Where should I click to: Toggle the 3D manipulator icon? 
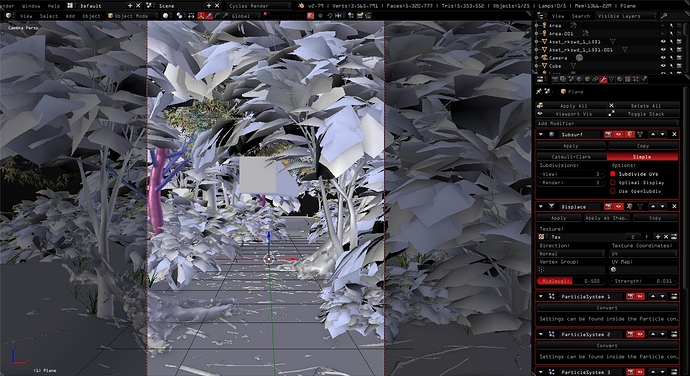pos(201,16)
